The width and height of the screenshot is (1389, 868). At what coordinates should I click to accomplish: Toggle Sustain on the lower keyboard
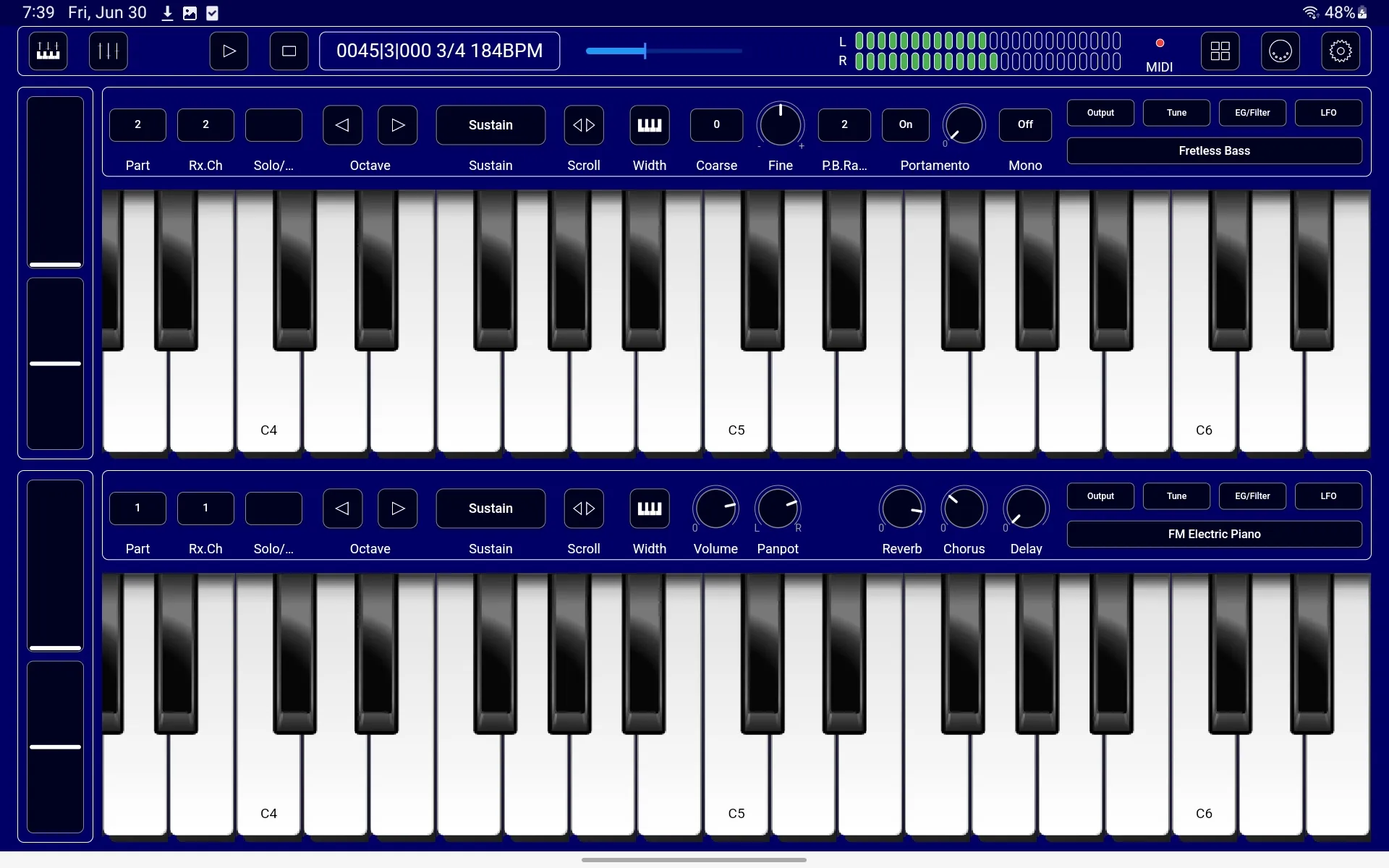[x=490, y=509]
